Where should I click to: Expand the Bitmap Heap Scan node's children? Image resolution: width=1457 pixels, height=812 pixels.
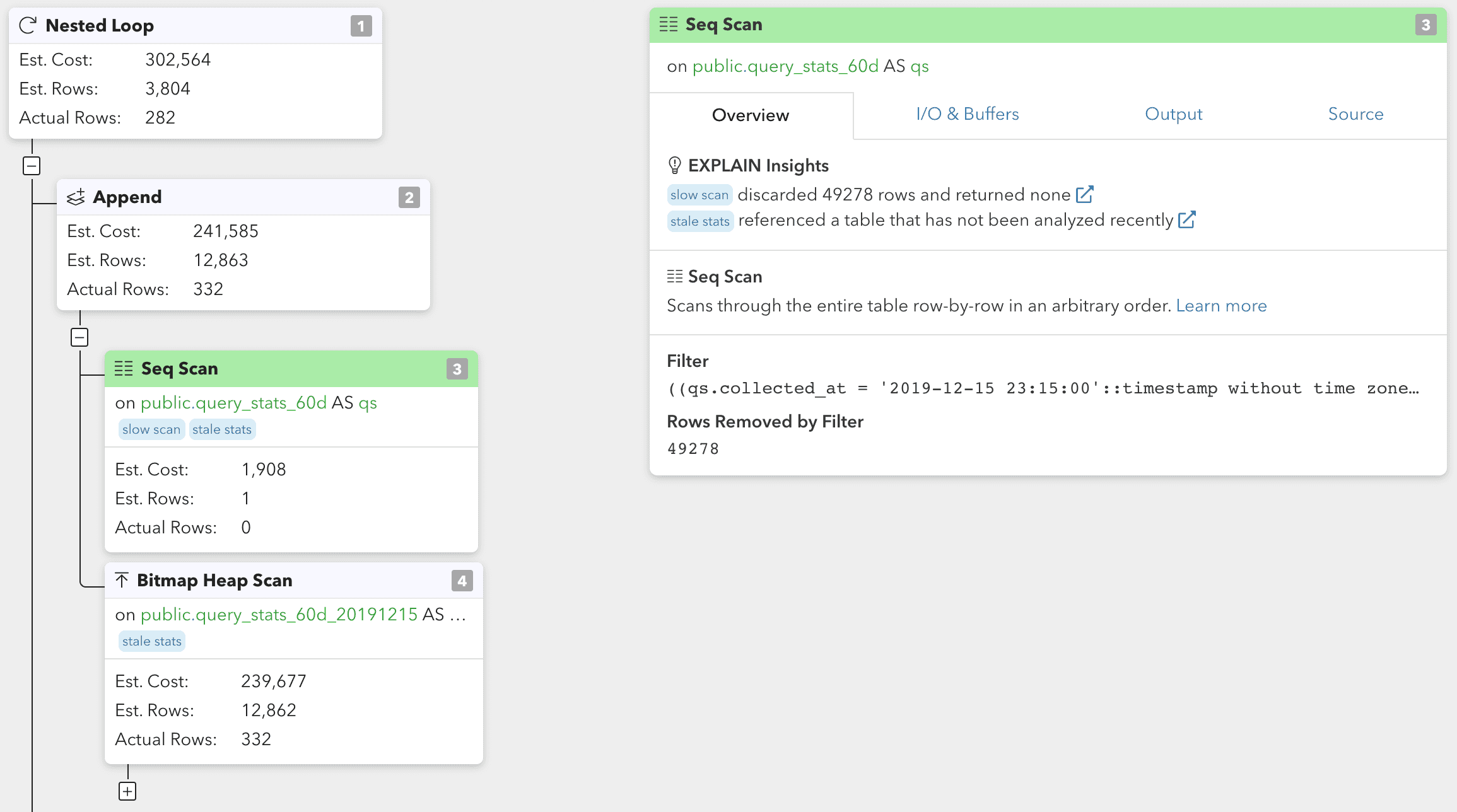click(127, 791)
